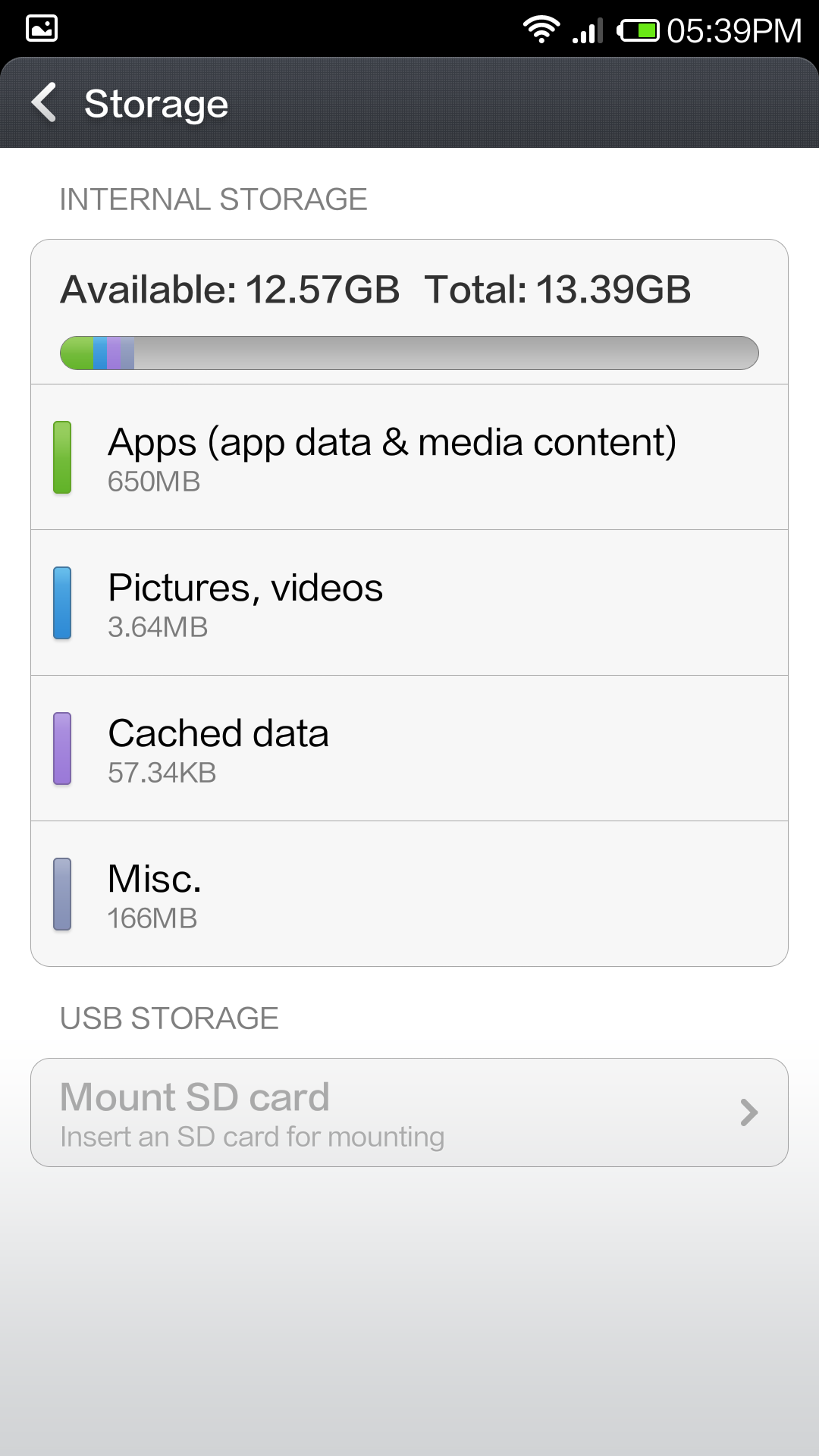Tap the Wi-Fi status icon

(541, 30)
